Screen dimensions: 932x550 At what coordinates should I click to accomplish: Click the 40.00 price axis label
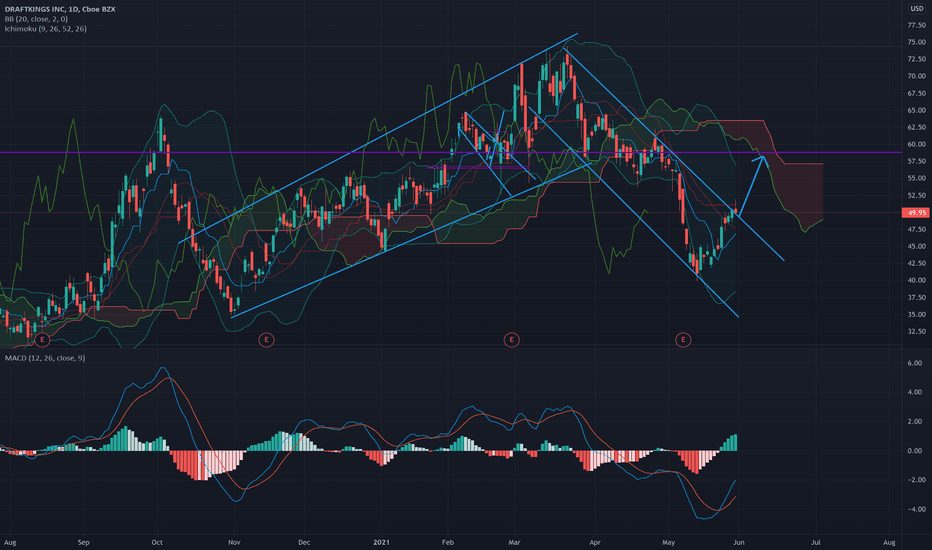tap(917, 280)
